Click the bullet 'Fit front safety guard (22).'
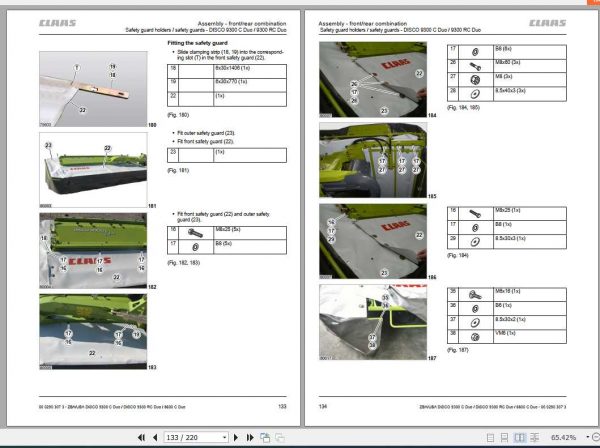The height and width of the screenshot is (448, 600). point(205,141)
